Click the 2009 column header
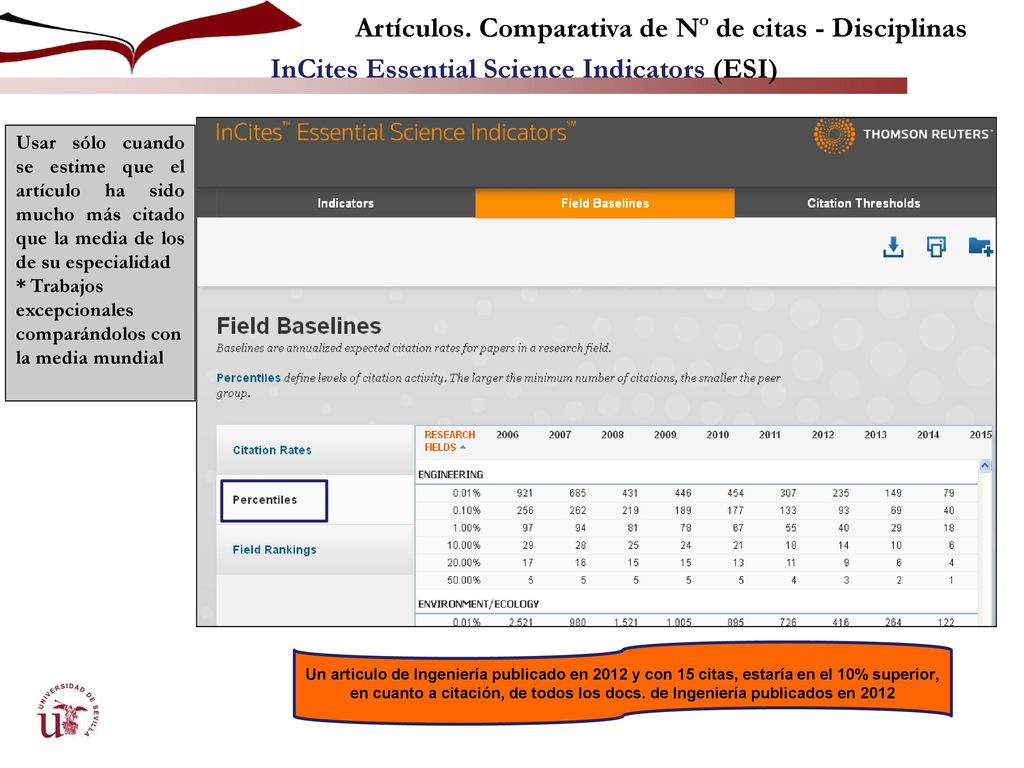The height and width of the screenshot is (768, 1024). [665, 435]
